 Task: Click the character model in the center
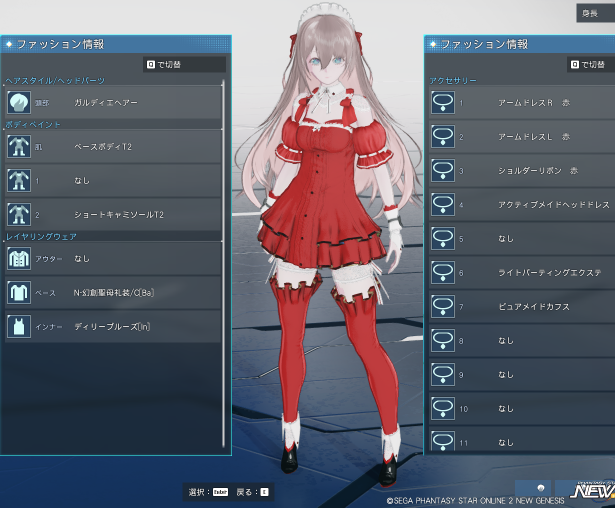[329, 243]
